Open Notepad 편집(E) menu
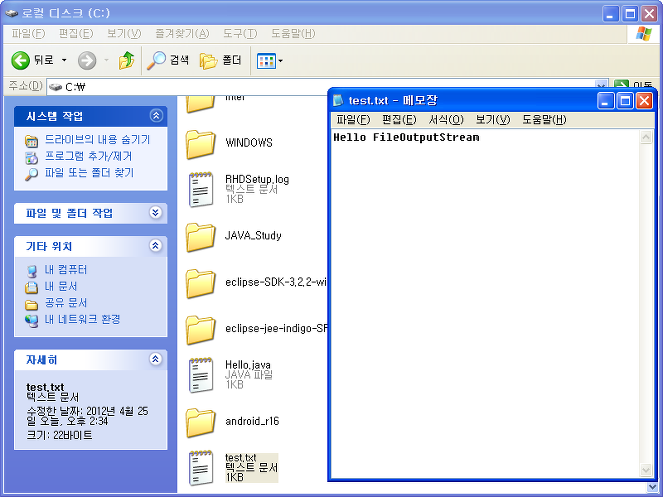The width and height of the screenshot is (663, 497). coord(399,120)
